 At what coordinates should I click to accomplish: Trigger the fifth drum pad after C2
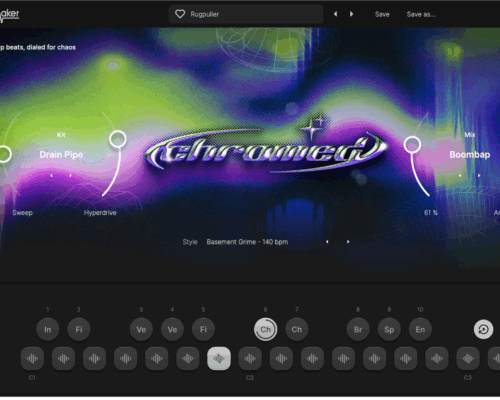(406, 359)
